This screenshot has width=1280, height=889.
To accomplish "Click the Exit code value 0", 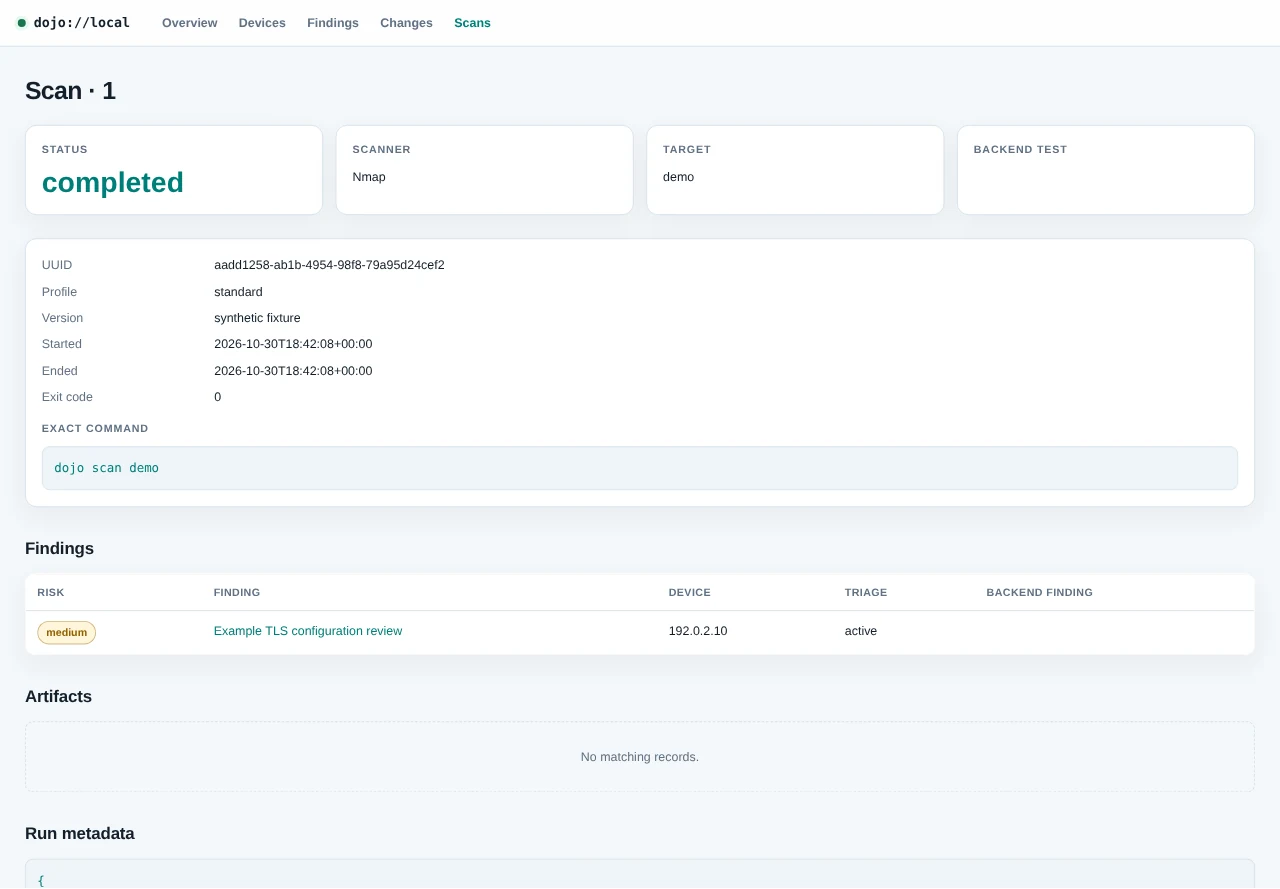I will pyautogui.click(x=218, y=397).
